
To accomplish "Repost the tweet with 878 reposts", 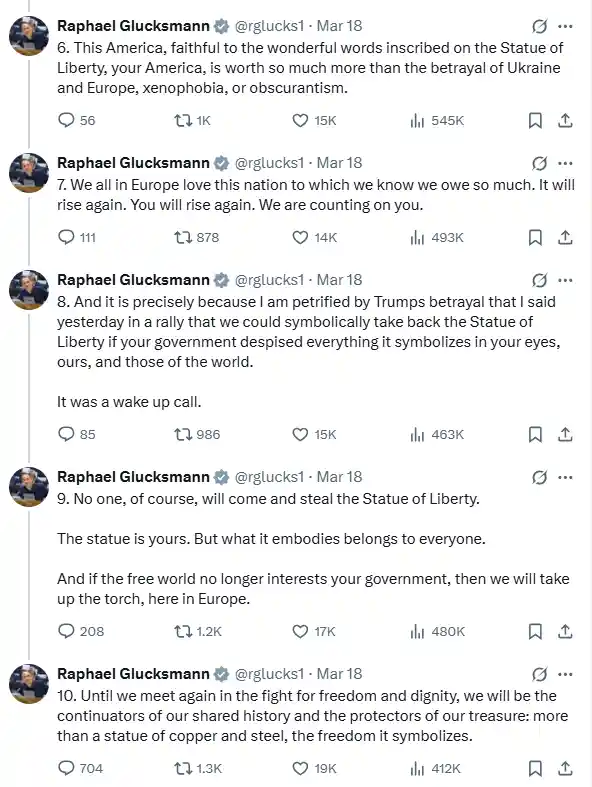I will pyautogui.click(x=196, y=237).
